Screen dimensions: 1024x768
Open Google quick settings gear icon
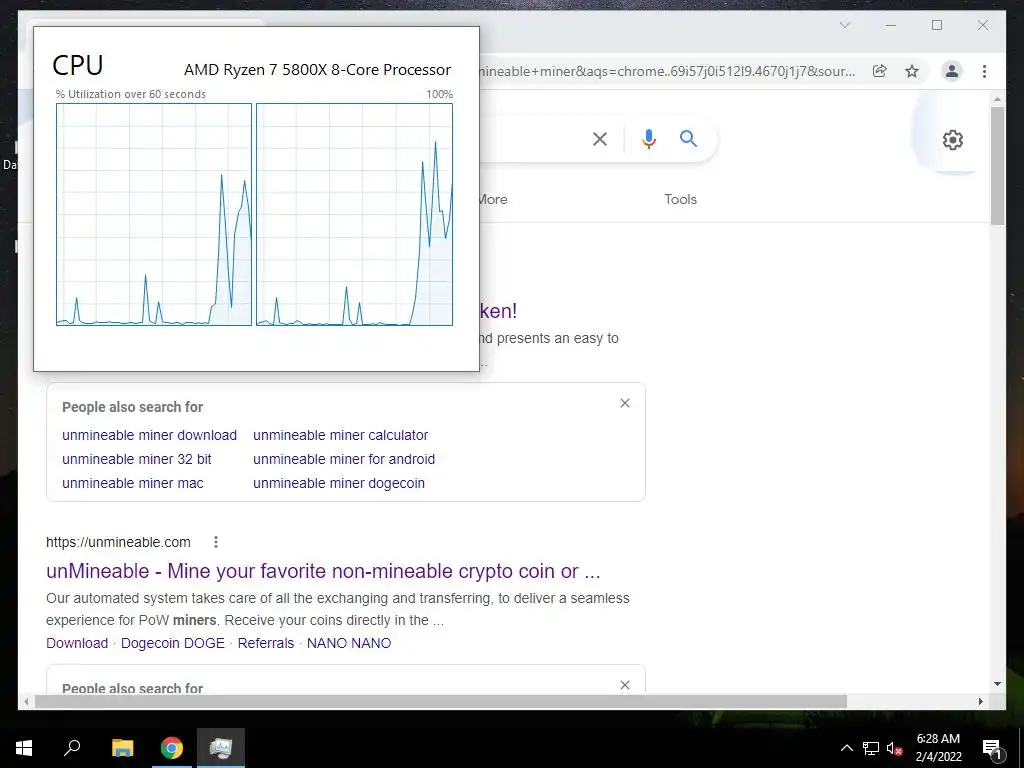click(x=953, y=140)
